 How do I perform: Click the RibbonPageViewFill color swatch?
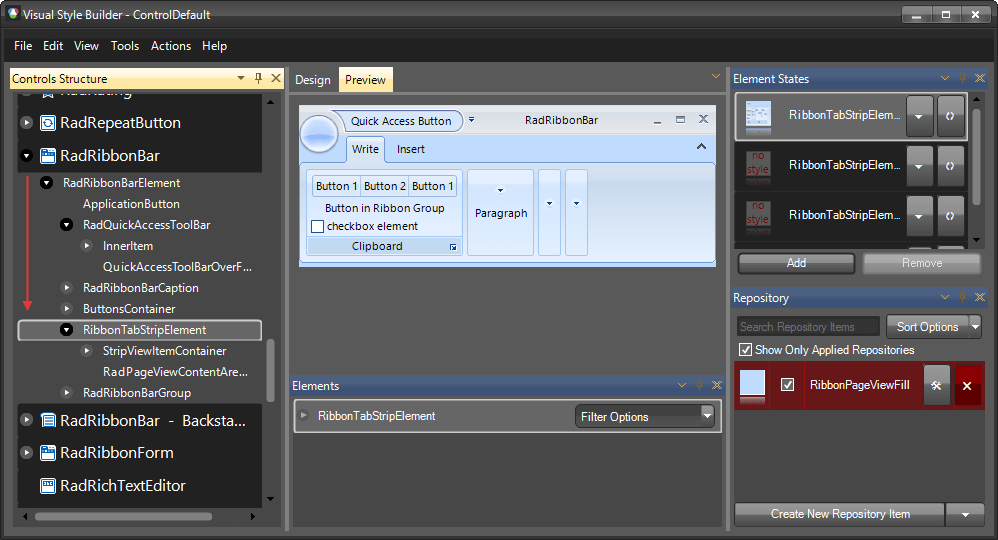pyautogui.click(x=752, y=385)
